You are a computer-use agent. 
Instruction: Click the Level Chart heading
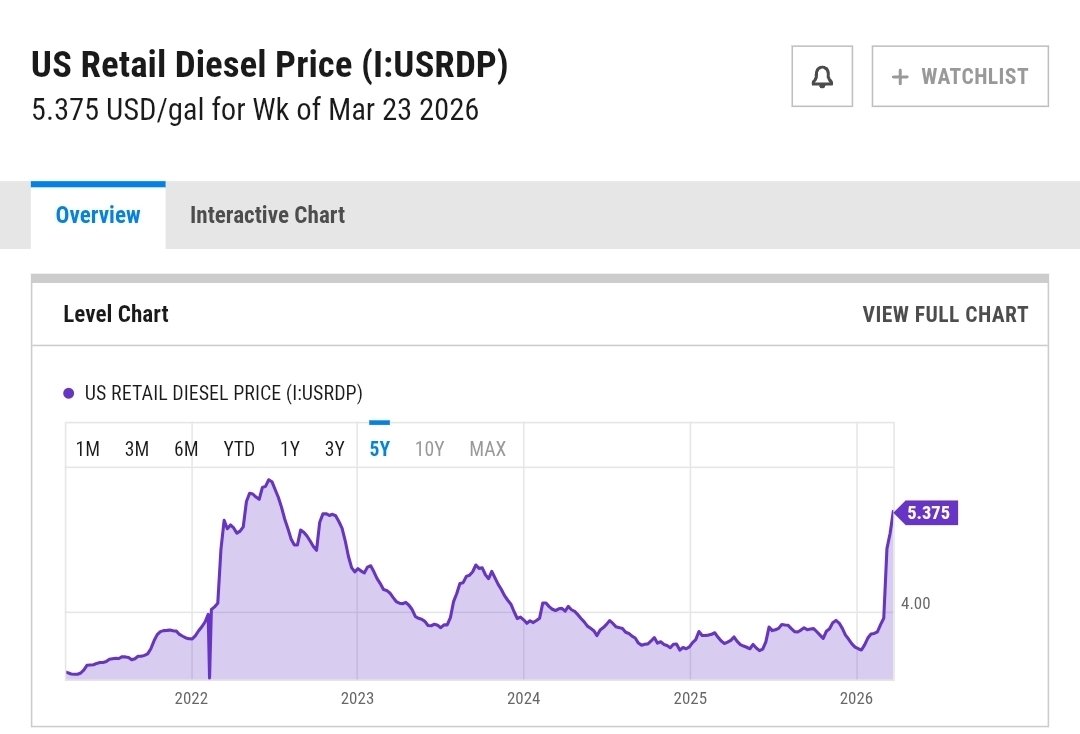click(x=116, y=314)
